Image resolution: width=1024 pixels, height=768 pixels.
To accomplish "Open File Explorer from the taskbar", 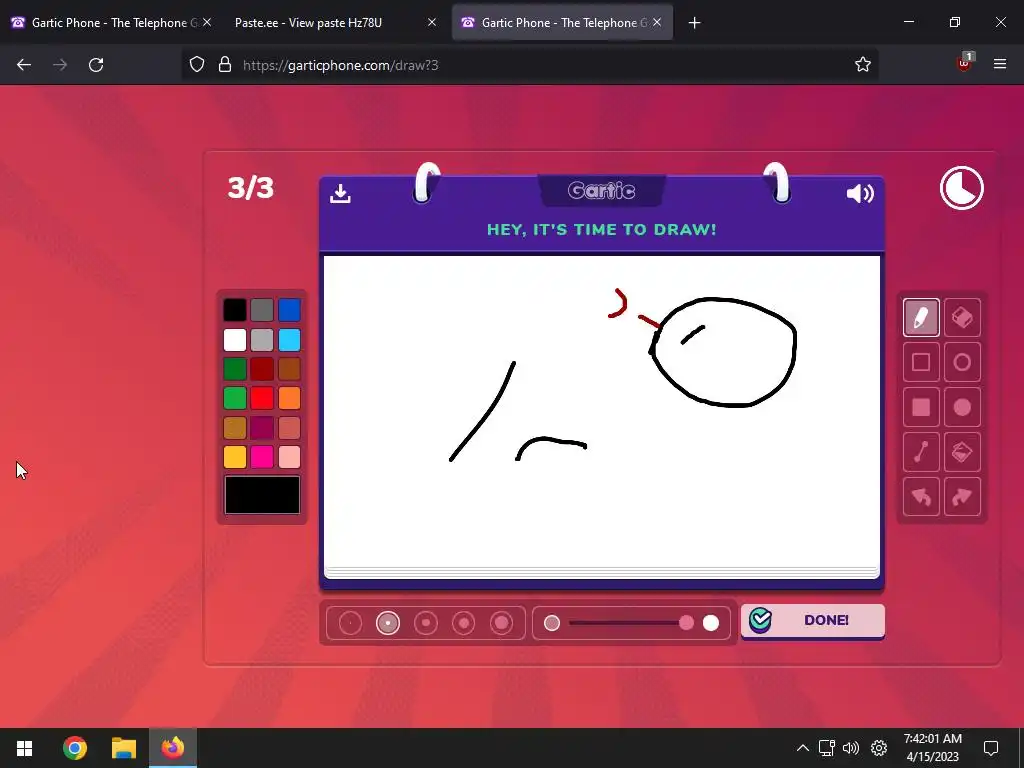I will click(123, 748).
